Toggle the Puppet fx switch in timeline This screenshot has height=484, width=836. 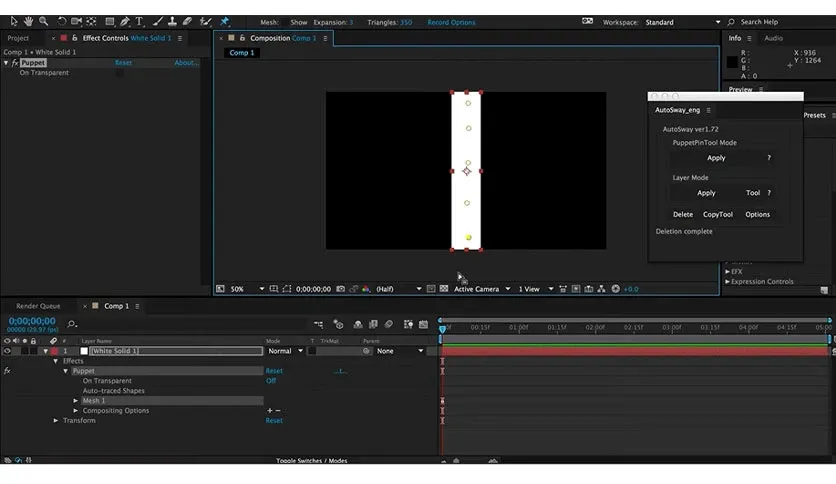click(x=7, y=371)
